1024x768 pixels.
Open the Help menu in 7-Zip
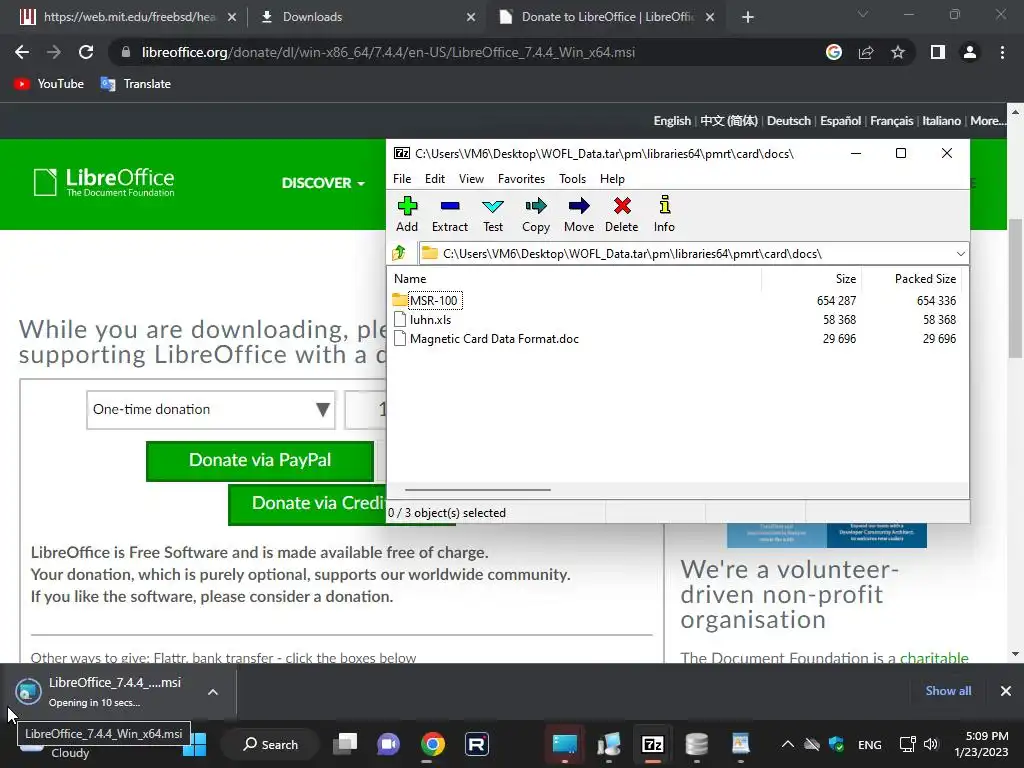[x=613, y=179]
